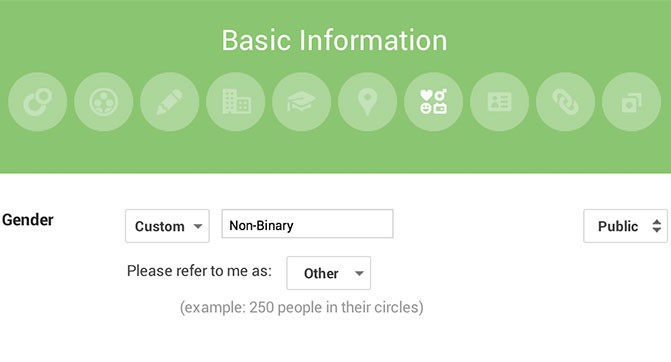Click the Non-Binary gender text field
The image size is (671, 362).
pos(307,224)
